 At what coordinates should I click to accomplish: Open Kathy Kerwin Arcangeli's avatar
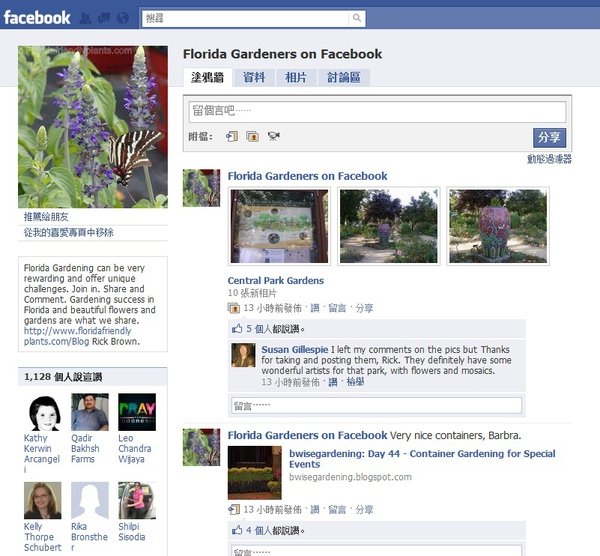pos(45,413)
